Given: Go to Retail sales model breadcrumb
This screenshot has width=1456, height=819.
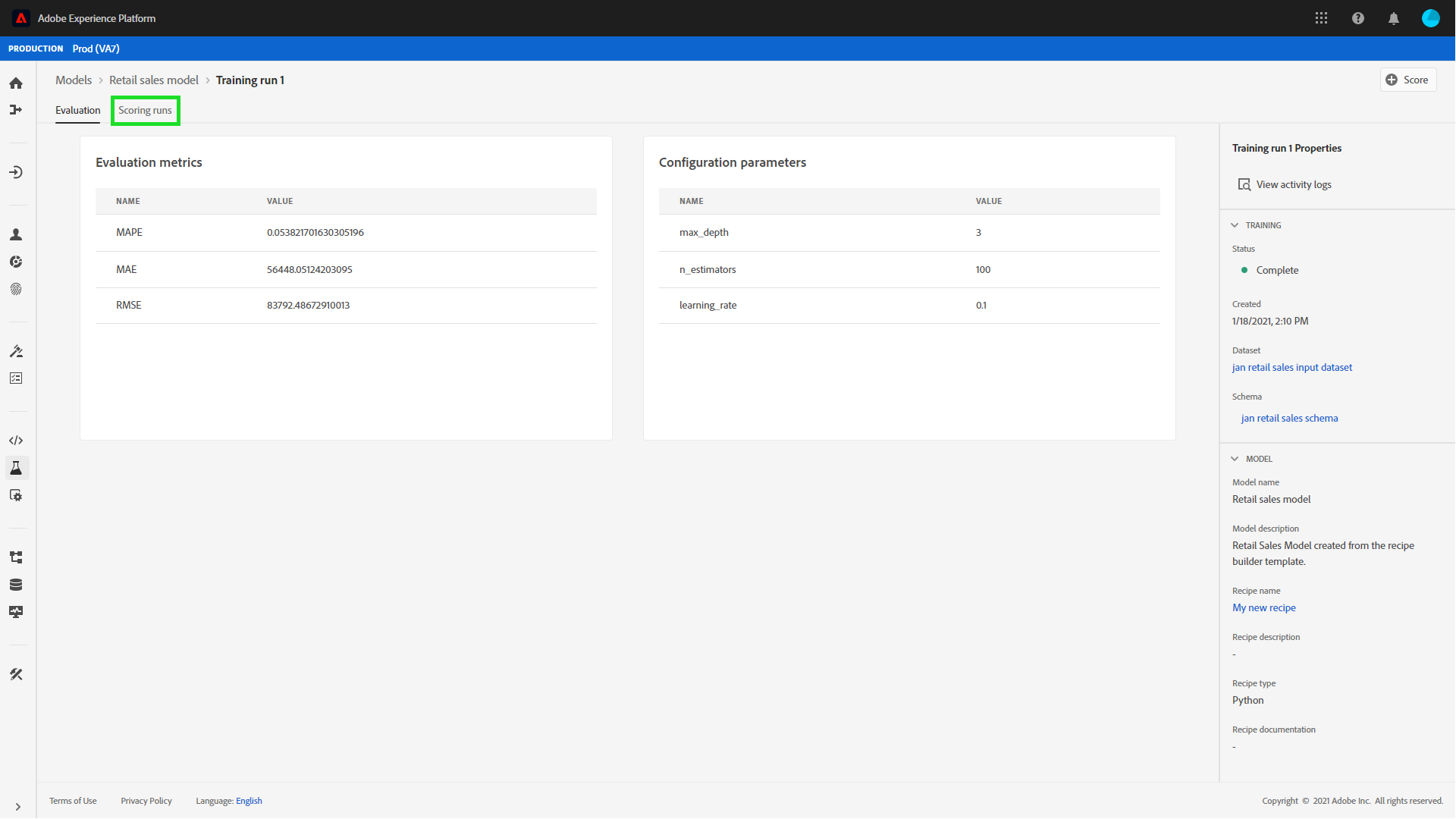Looking at the screenshot, I should tap(154, 80).
